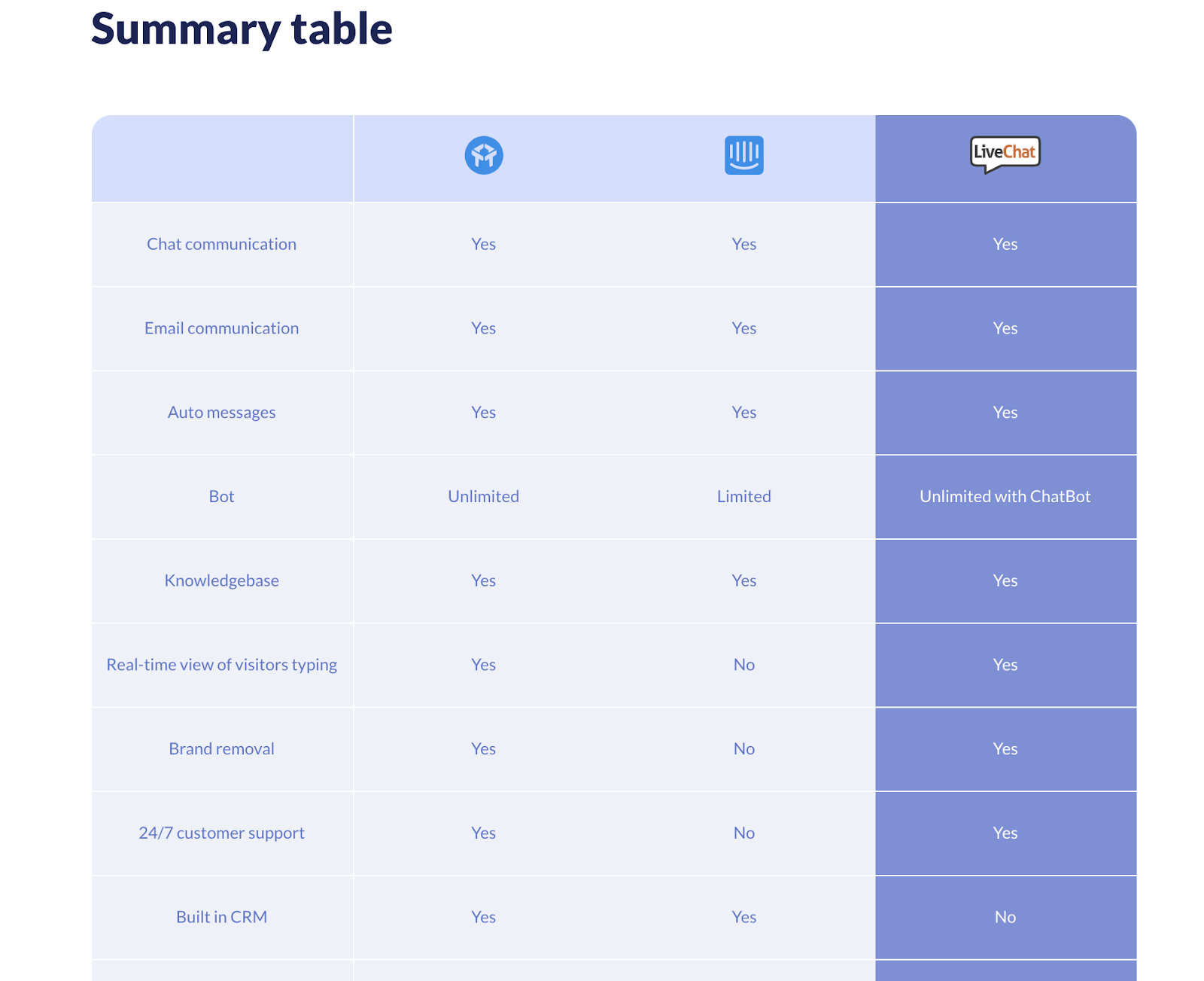Select the 24/7 customer support label

pos(221,833)
